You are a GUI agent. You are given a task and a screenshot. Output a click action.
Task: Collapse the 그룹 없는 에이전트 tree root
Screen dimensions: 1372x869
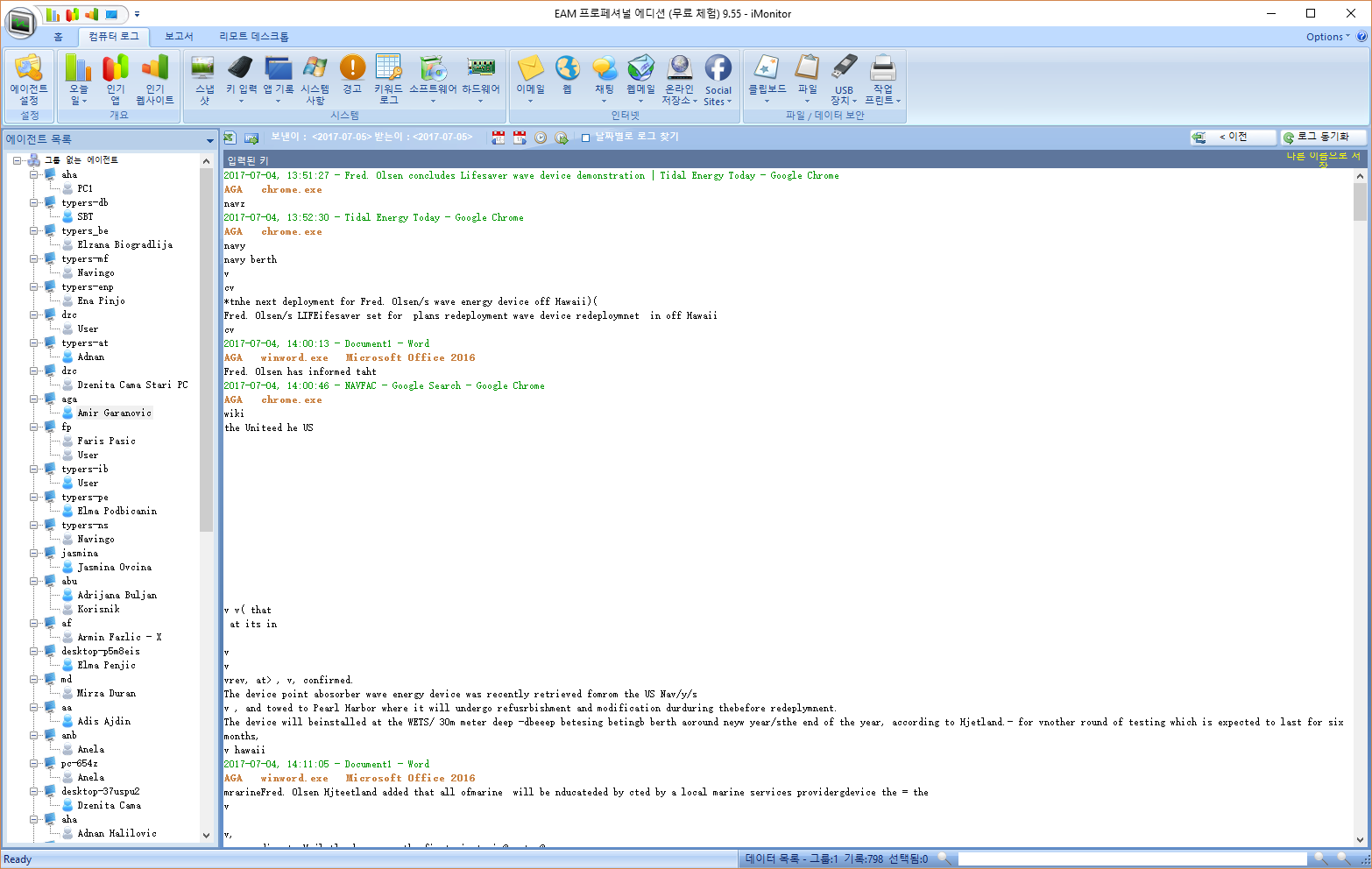(x=17, y=160)
